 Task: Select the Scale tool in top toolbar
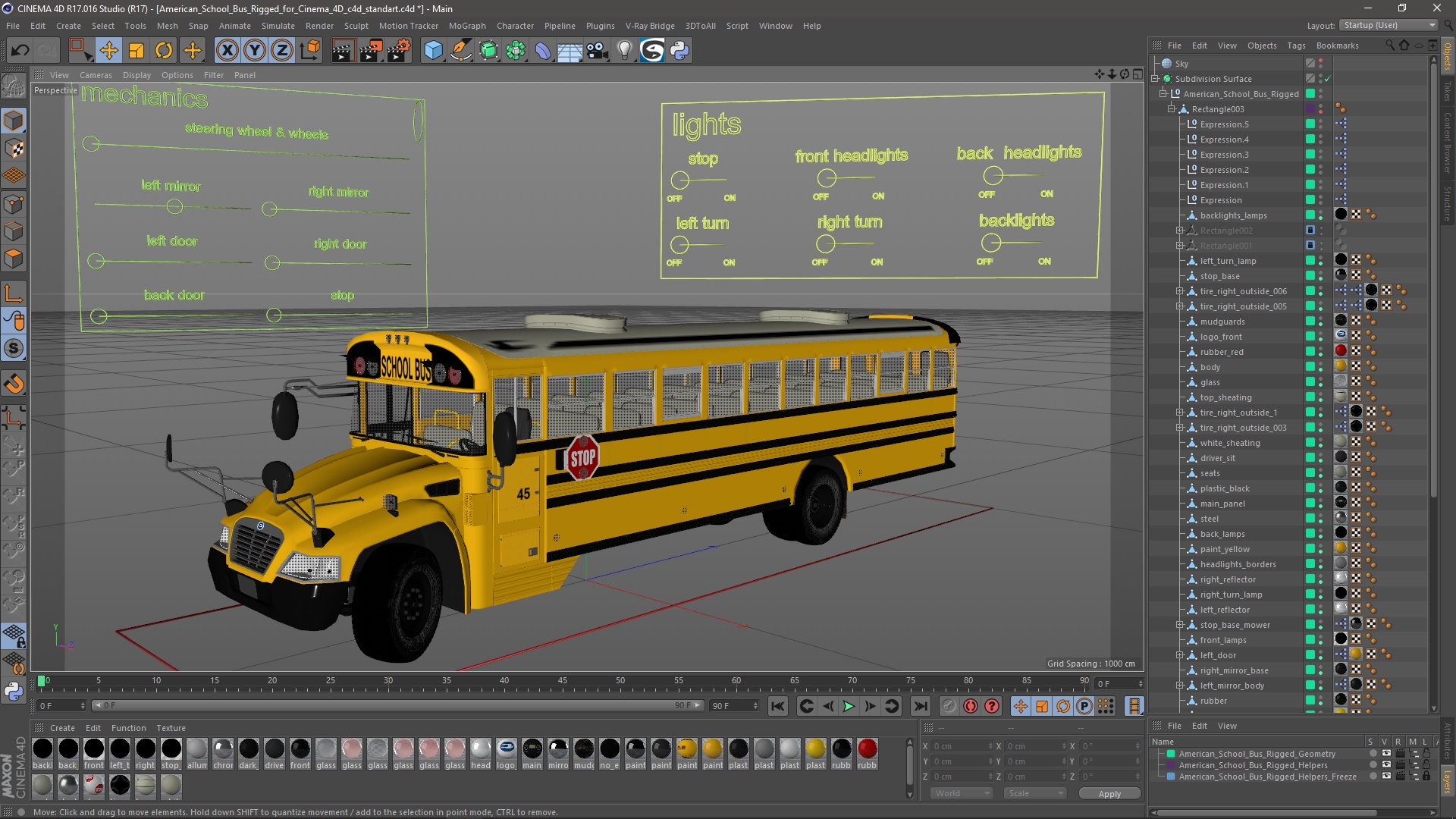136,51
